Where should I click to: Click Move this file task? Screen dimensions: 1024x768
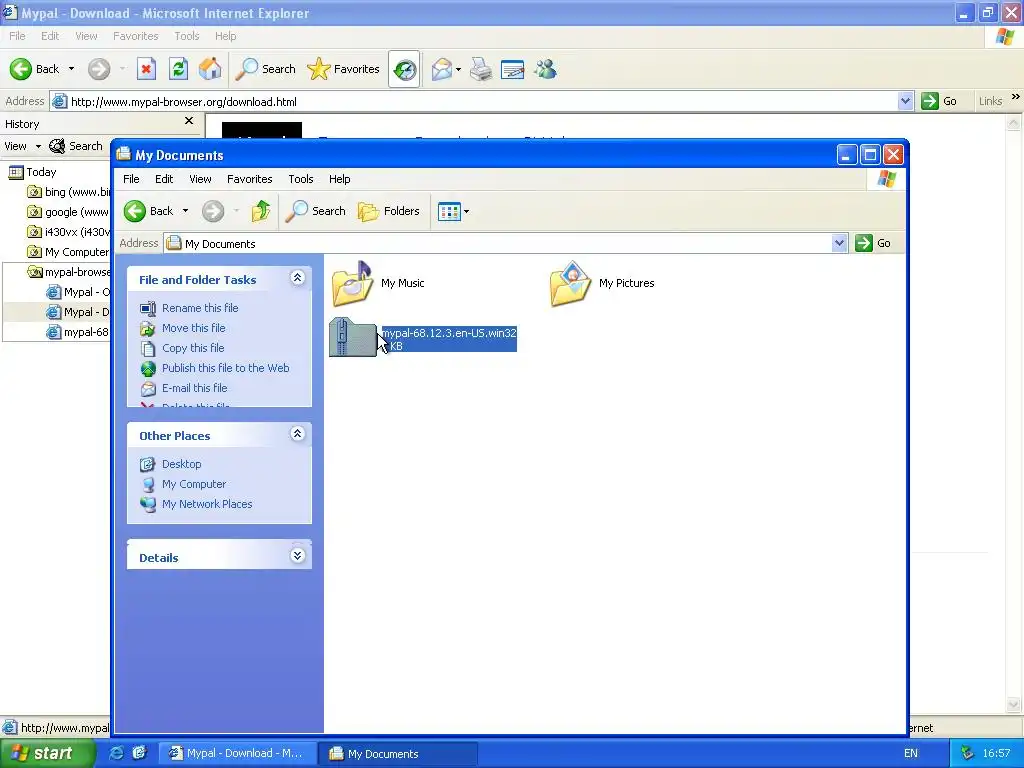click(193, 328)
